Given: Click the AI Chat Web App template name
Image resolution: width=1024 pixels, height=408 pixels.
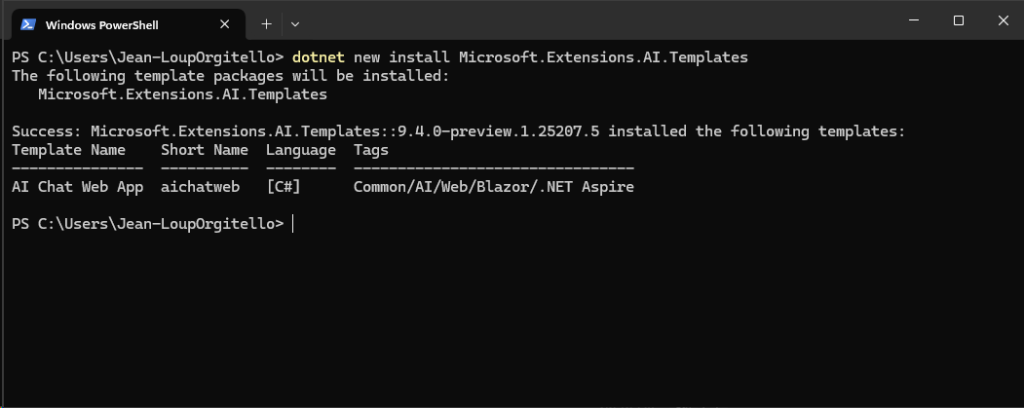Looking at the screenshot, I should (x=78, y=187).
